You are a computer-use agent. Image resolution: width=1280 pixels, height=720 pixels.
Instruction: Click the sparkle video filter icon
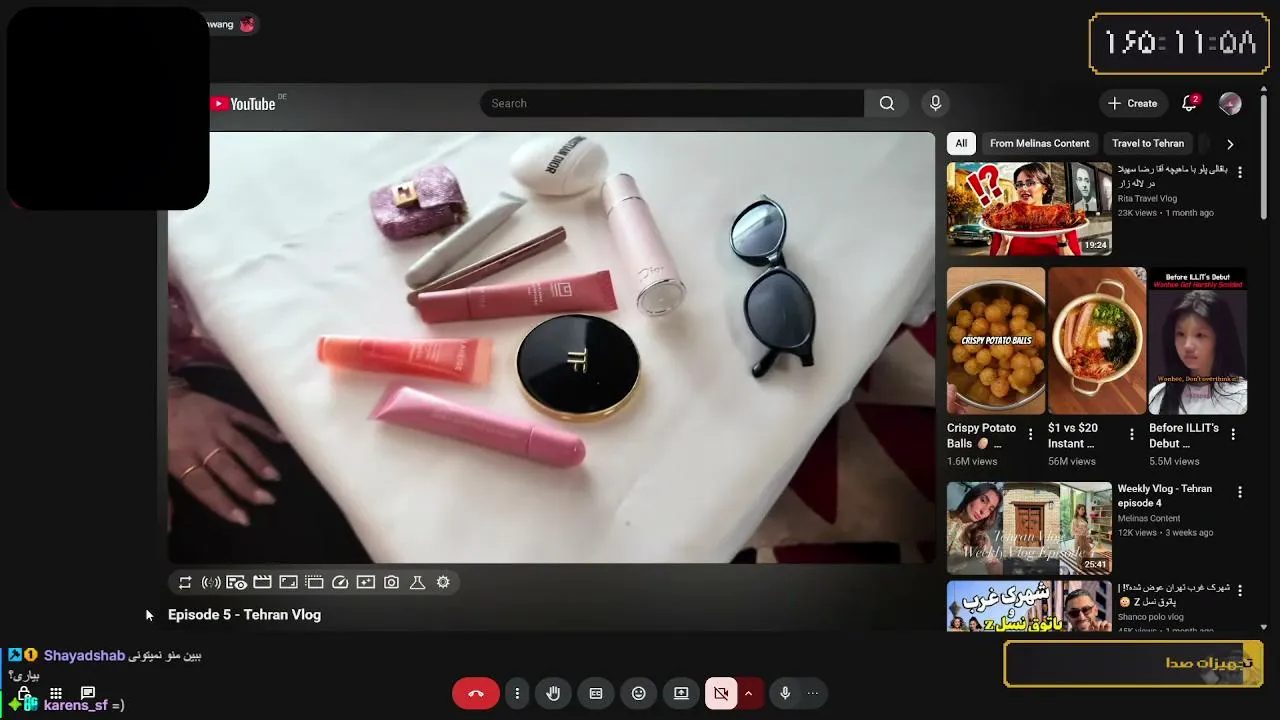click(x=366, y=582)
